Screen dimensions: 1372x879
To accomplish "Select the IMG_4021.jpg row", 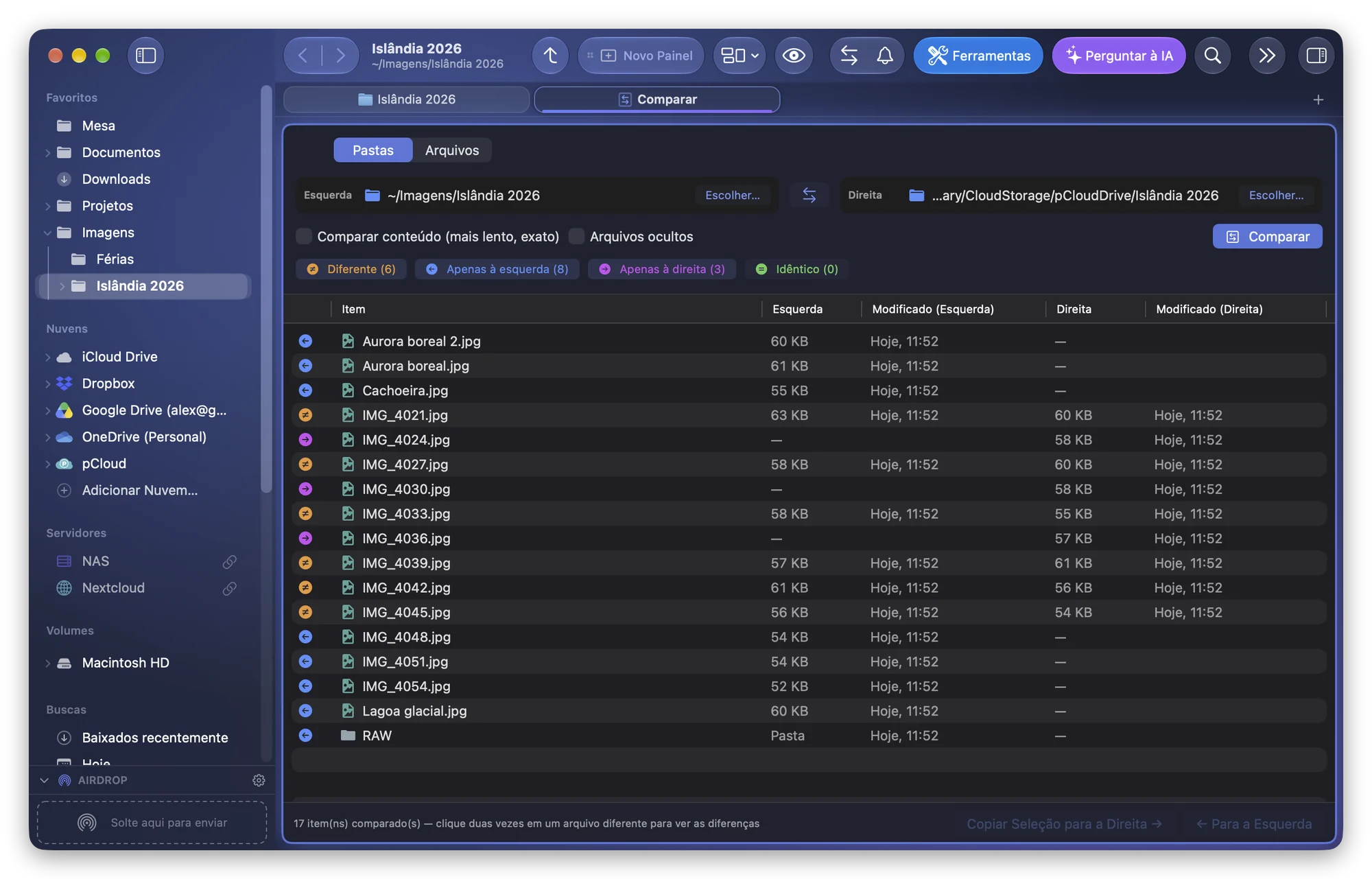I will [809, 416].
